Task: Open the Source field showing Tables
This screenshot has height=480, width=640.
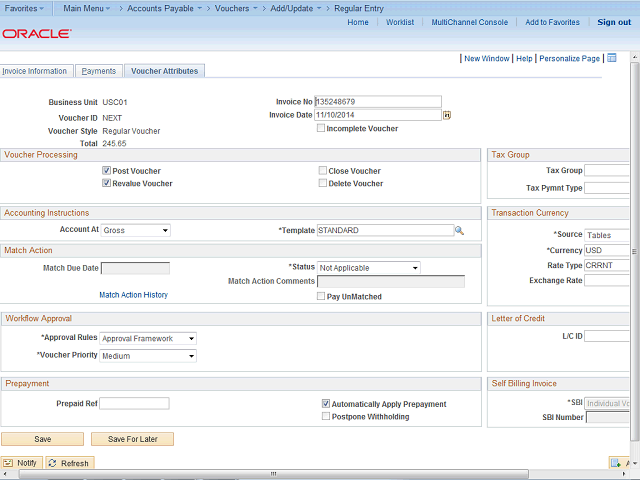Action: click(x=607, y=235)
